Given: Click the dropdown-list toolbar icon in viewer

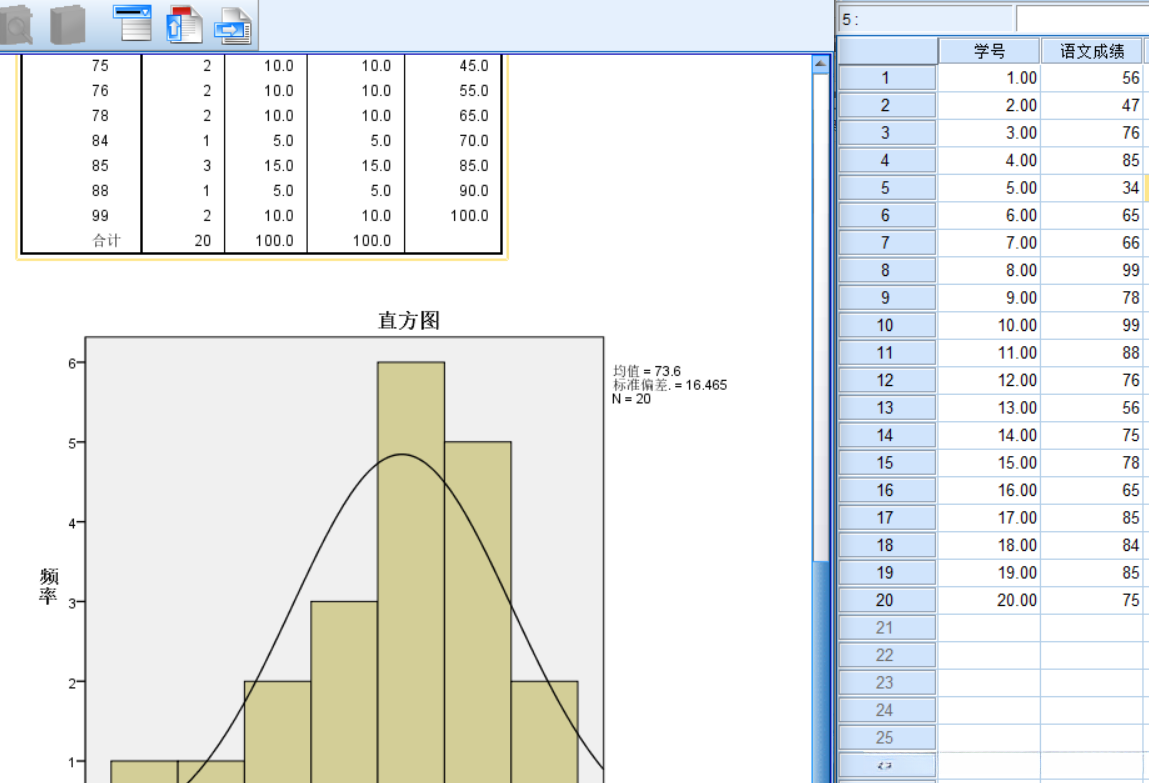Looking at the screenshot, I should [133, 23].
